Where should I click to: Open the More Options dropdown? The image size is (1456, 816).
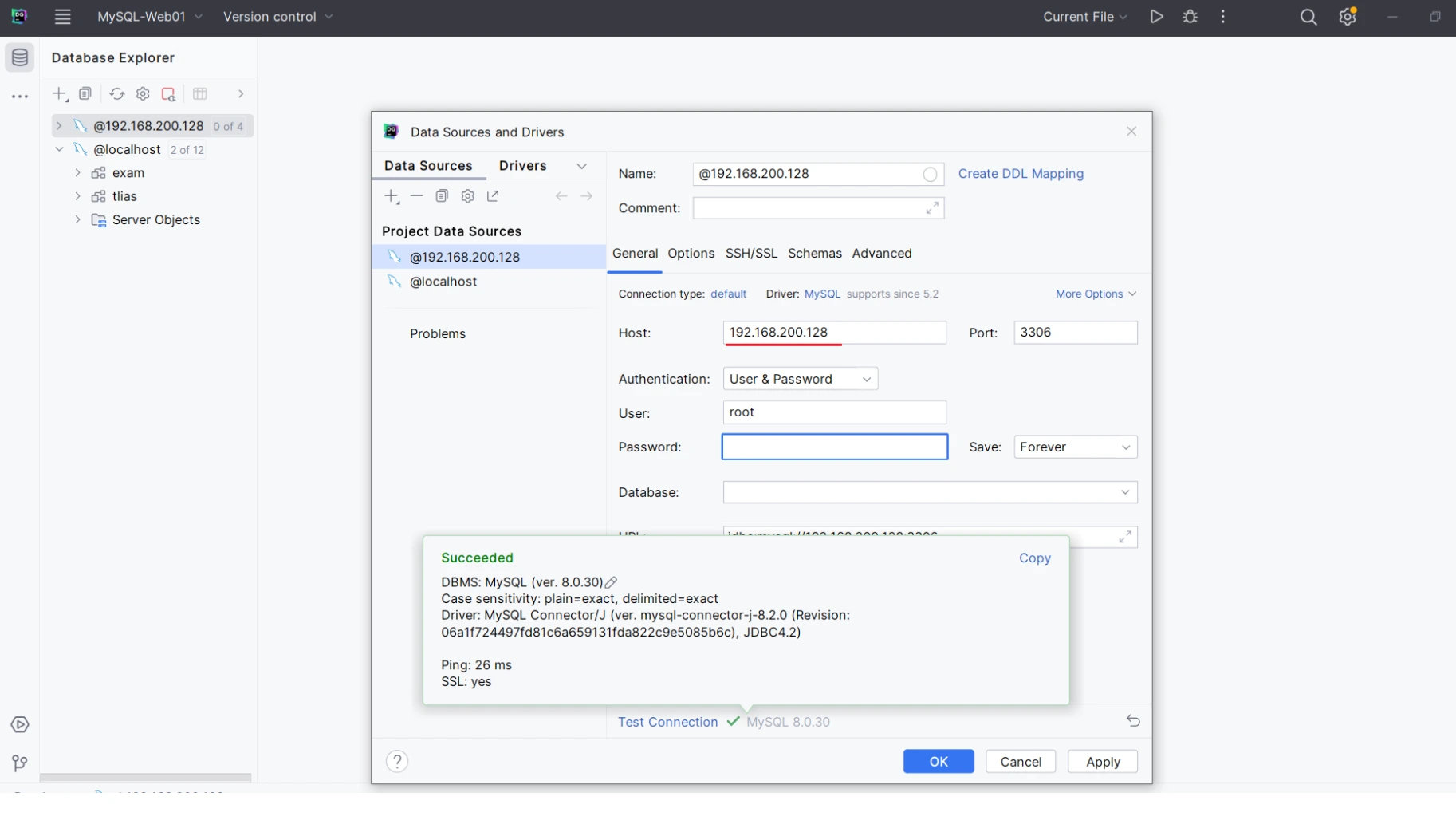[1096, 294]
